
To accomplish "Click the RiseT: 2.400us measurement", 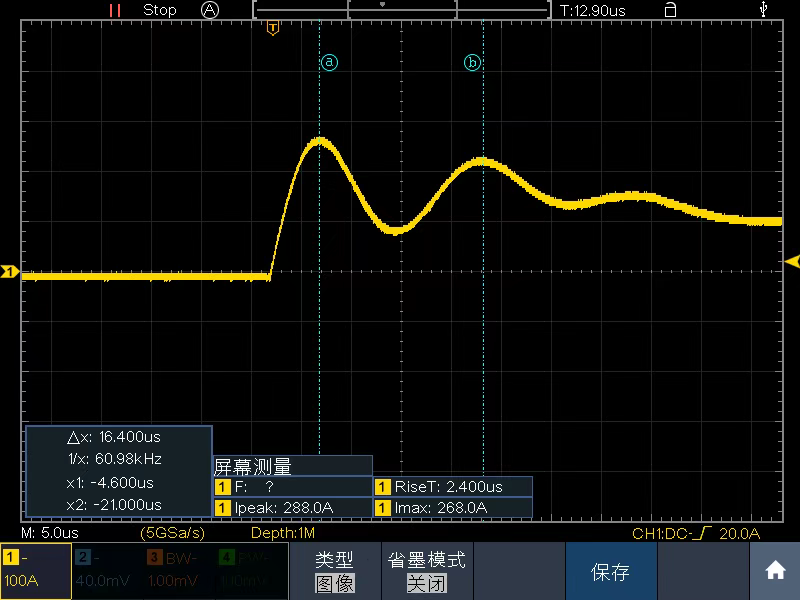I will point(453,487).
